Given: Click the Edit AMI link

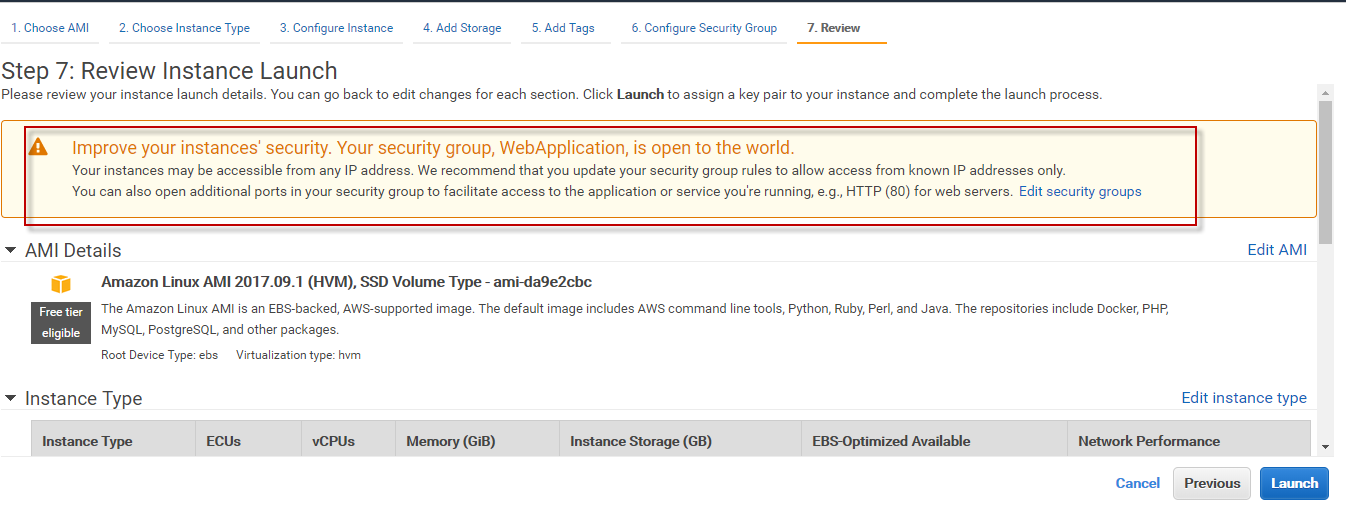Looking at the screenshot, I should (1277, 250).
